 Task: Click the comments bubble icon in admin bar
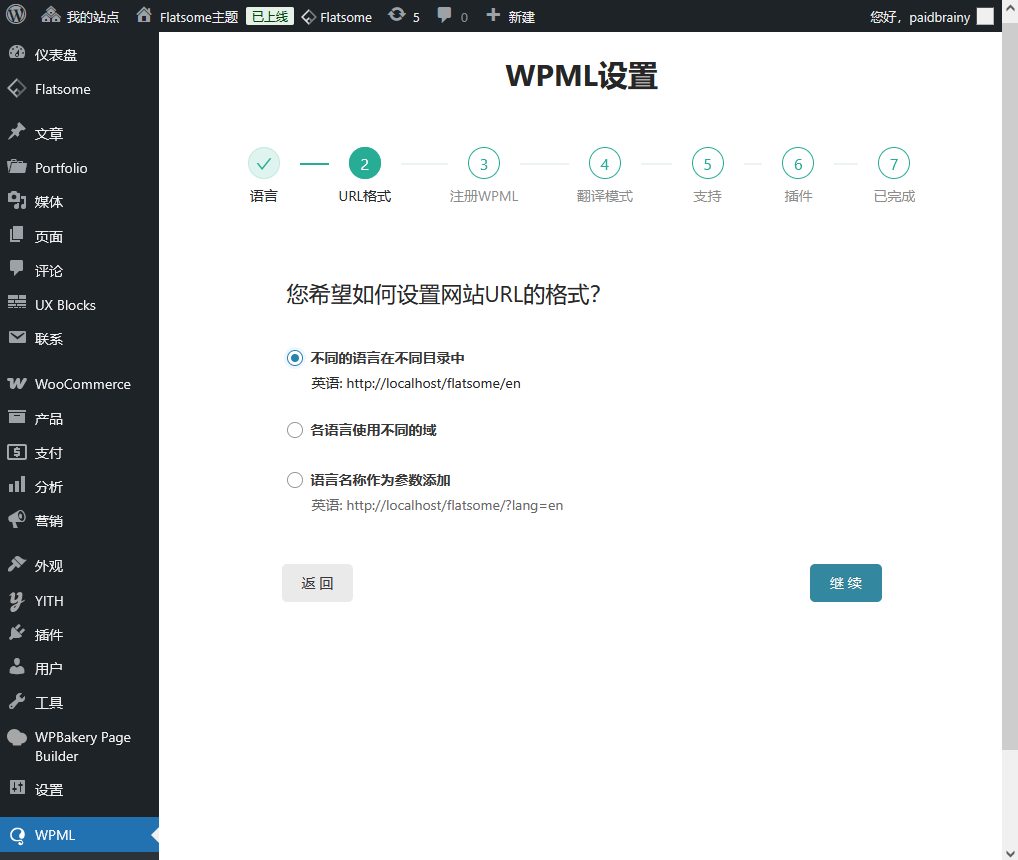[445, 15]
